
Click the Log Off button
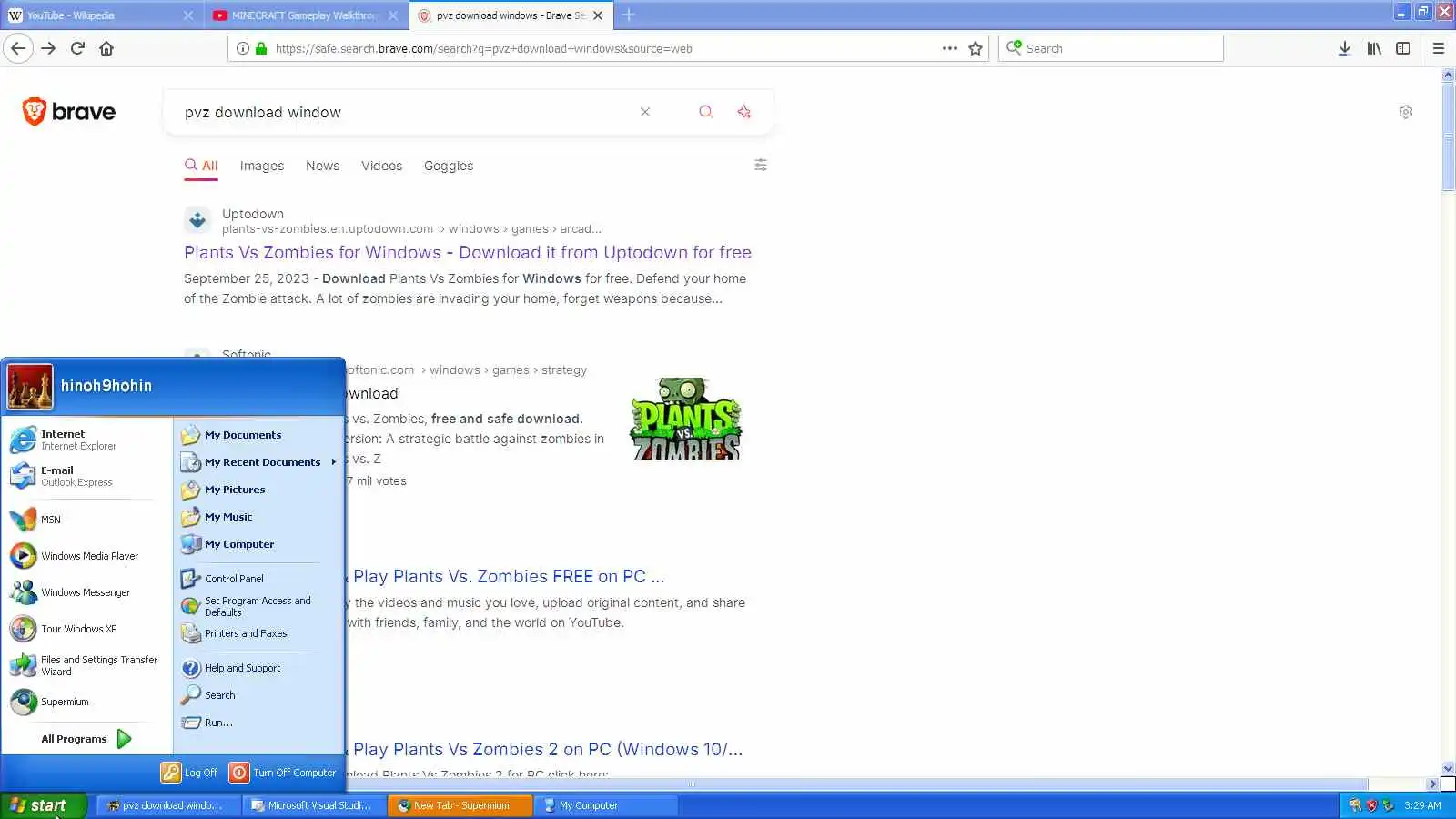point(190,773)
